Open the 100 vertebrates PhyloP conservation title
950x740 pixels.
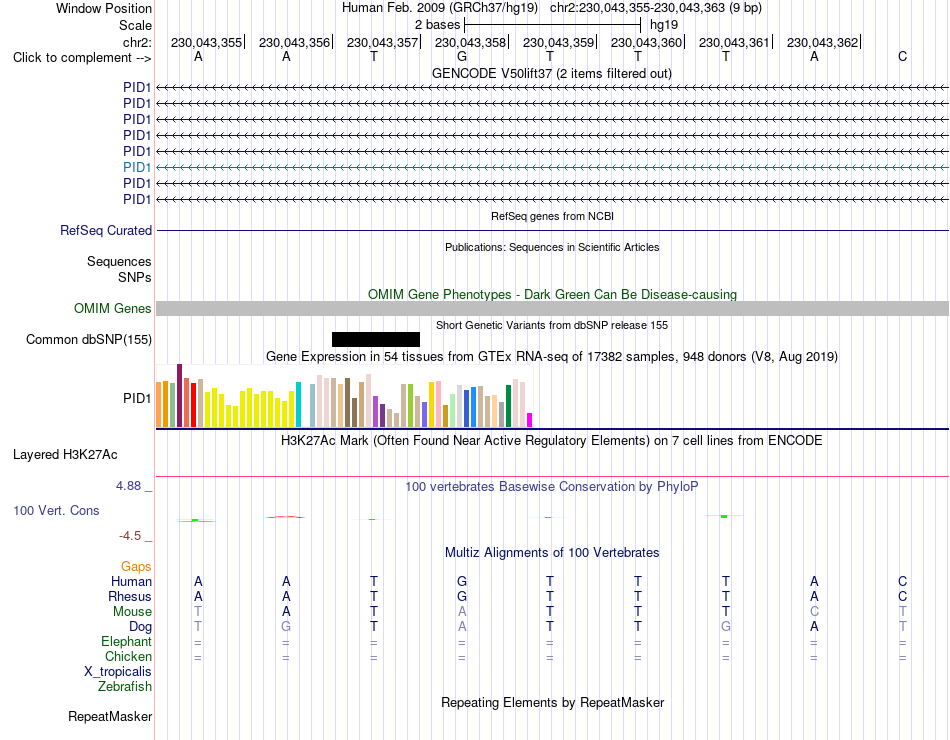552,487
